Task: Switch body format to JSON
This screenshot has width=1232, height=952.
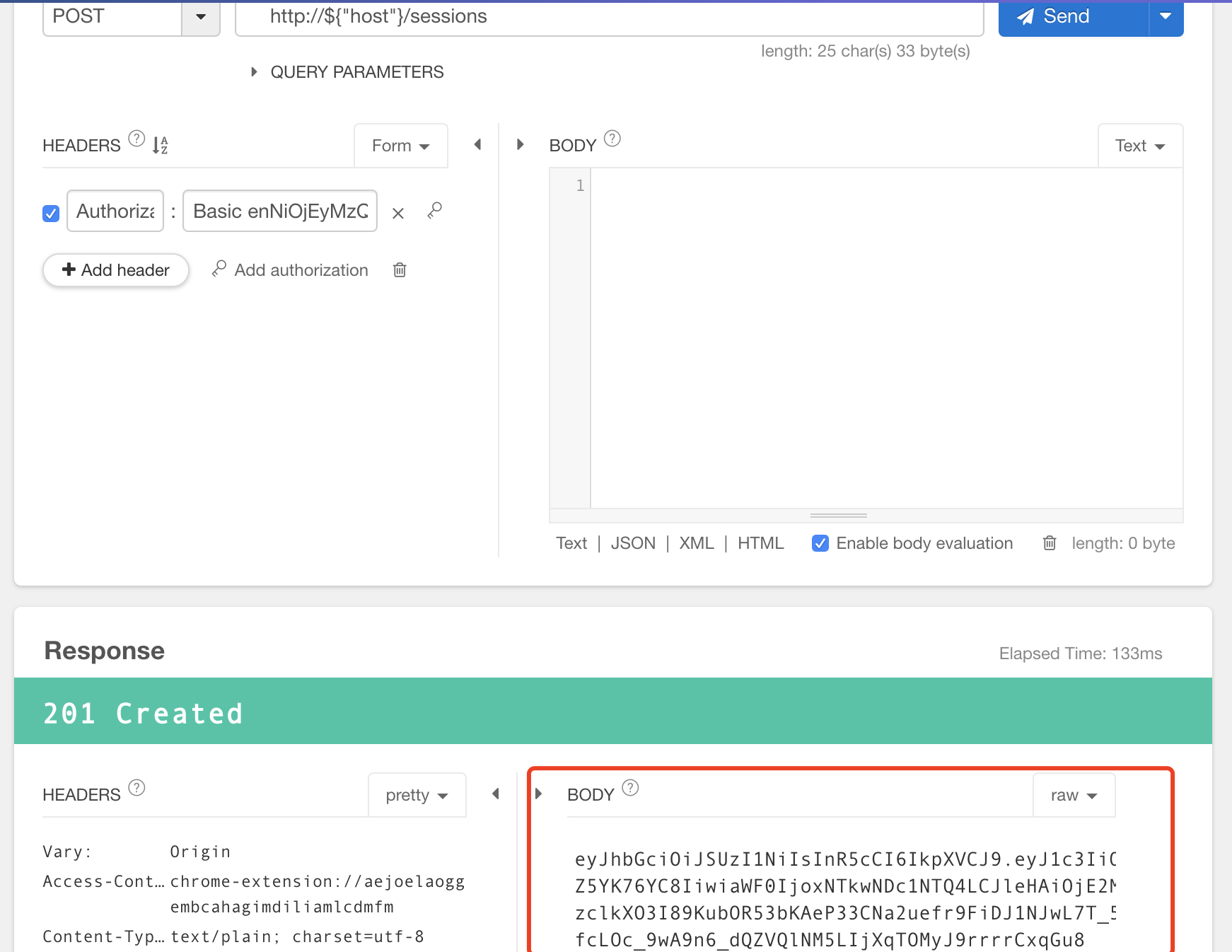Action: coord(633,543)
